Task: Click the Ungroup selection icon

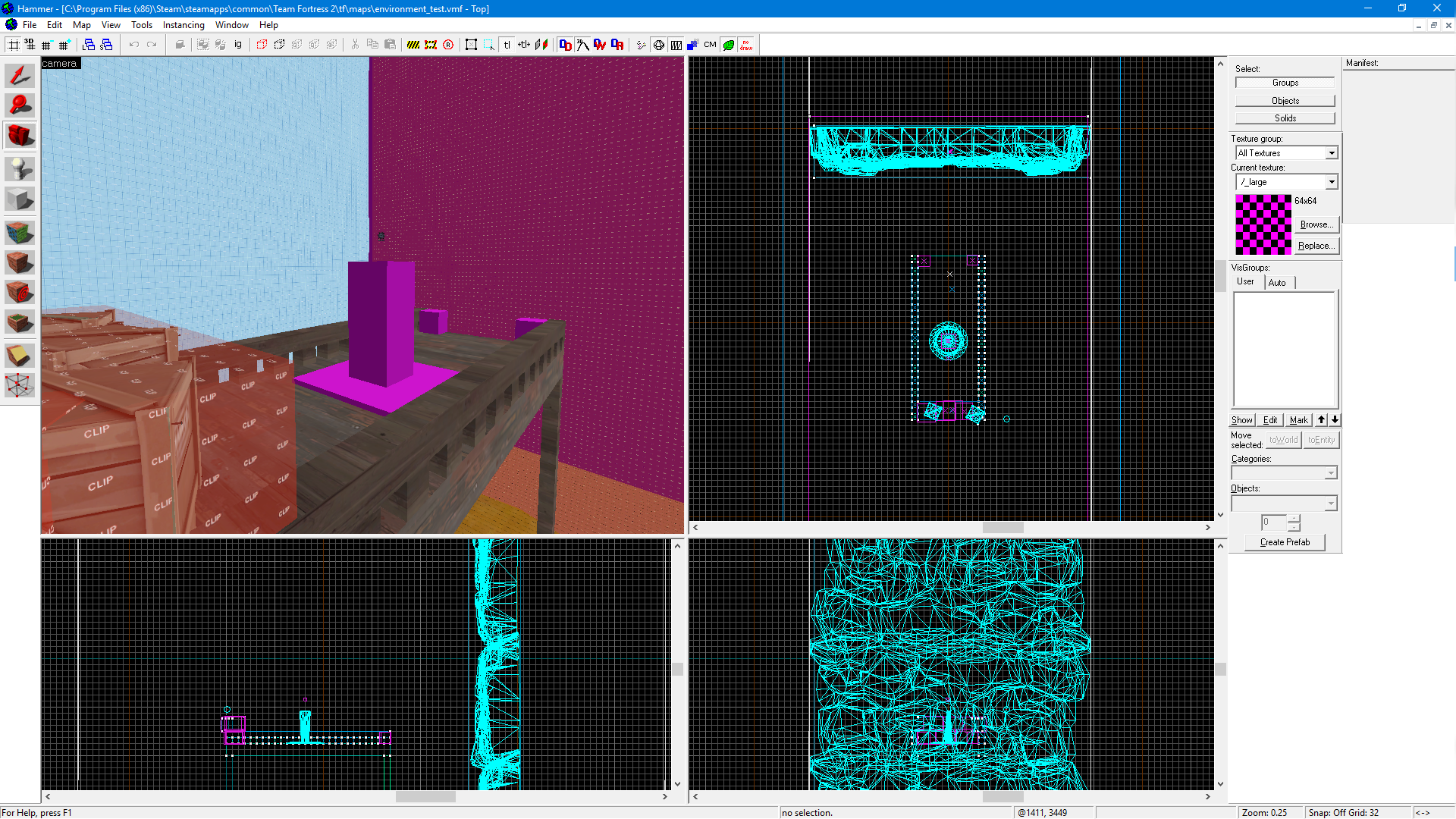Action: (221, 45)
